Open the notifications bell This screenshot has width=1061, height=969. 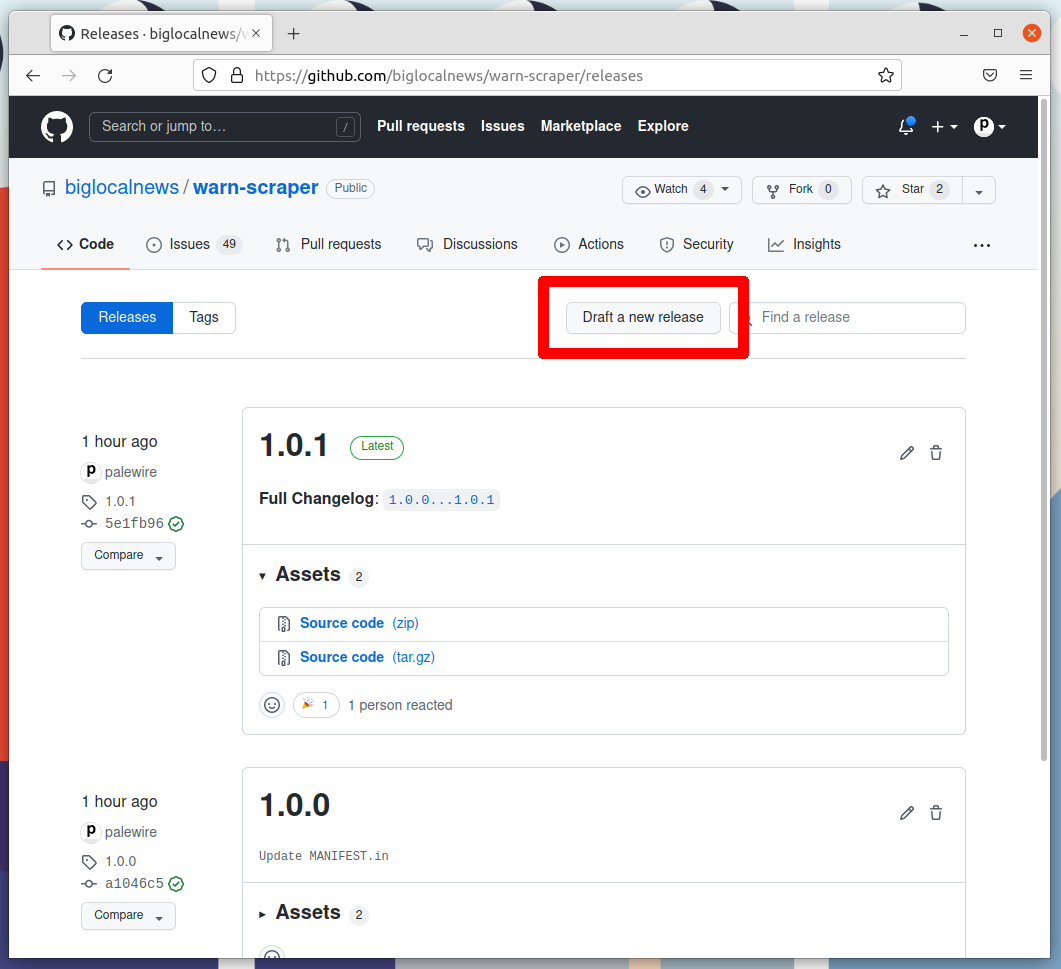coord(906,127)
